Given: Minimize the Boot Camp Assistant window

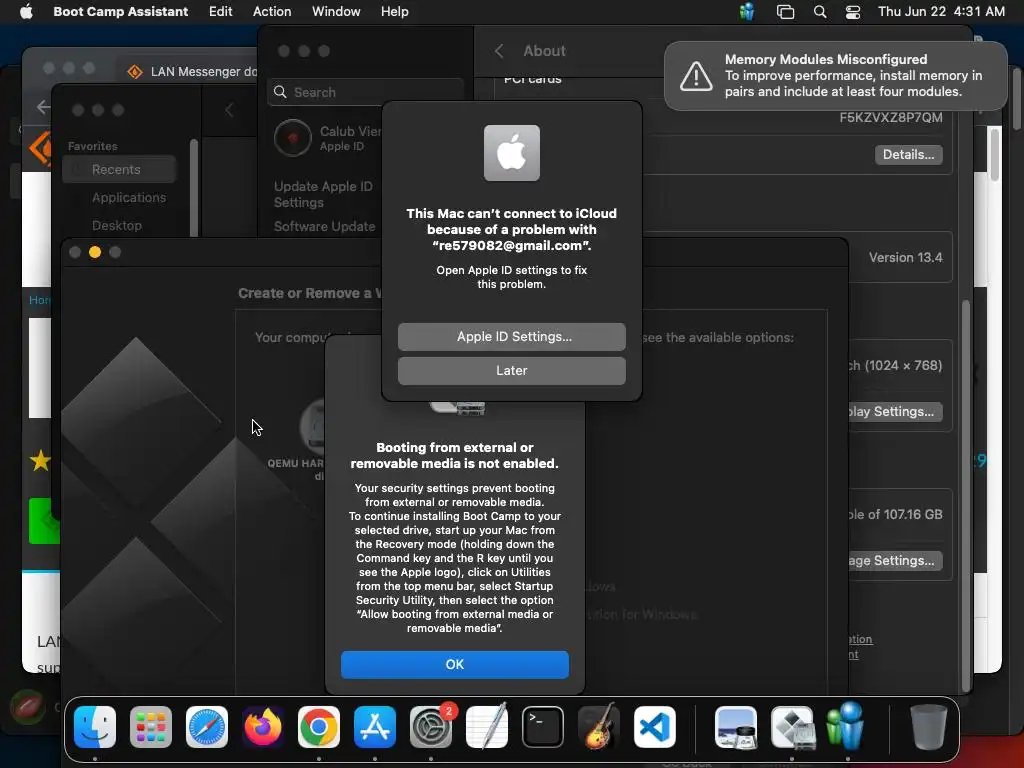Looking at the screenshot, I should tap(95, 252).
